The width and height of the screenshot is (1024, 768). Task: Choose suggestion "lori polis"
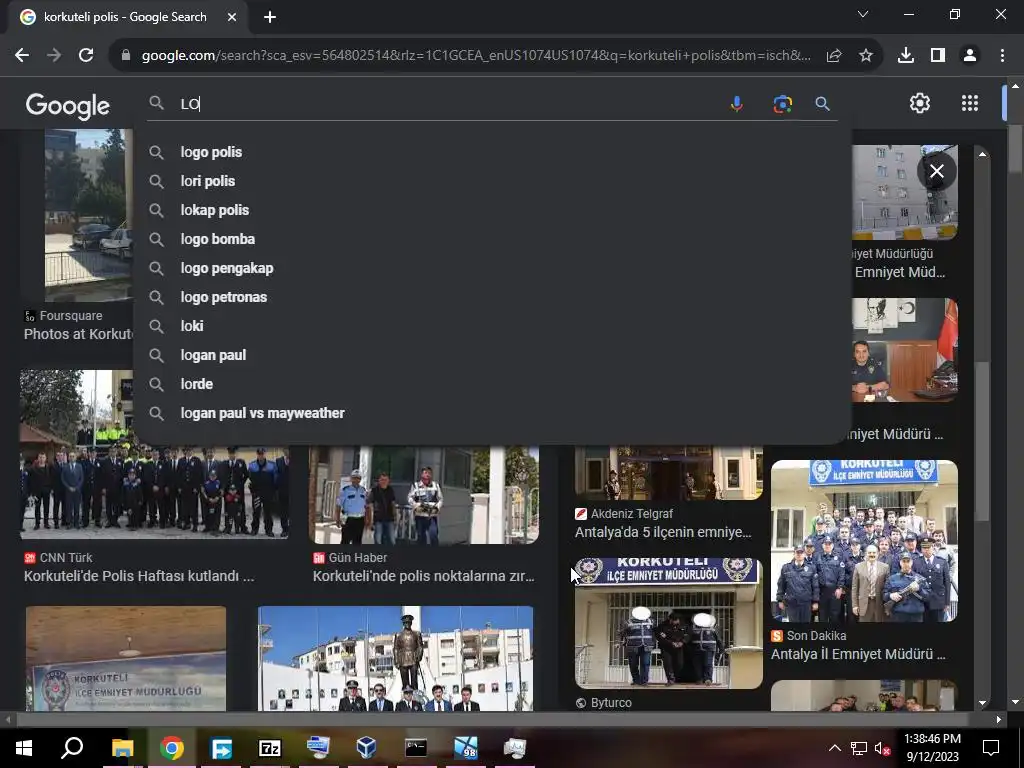[492, 181]
